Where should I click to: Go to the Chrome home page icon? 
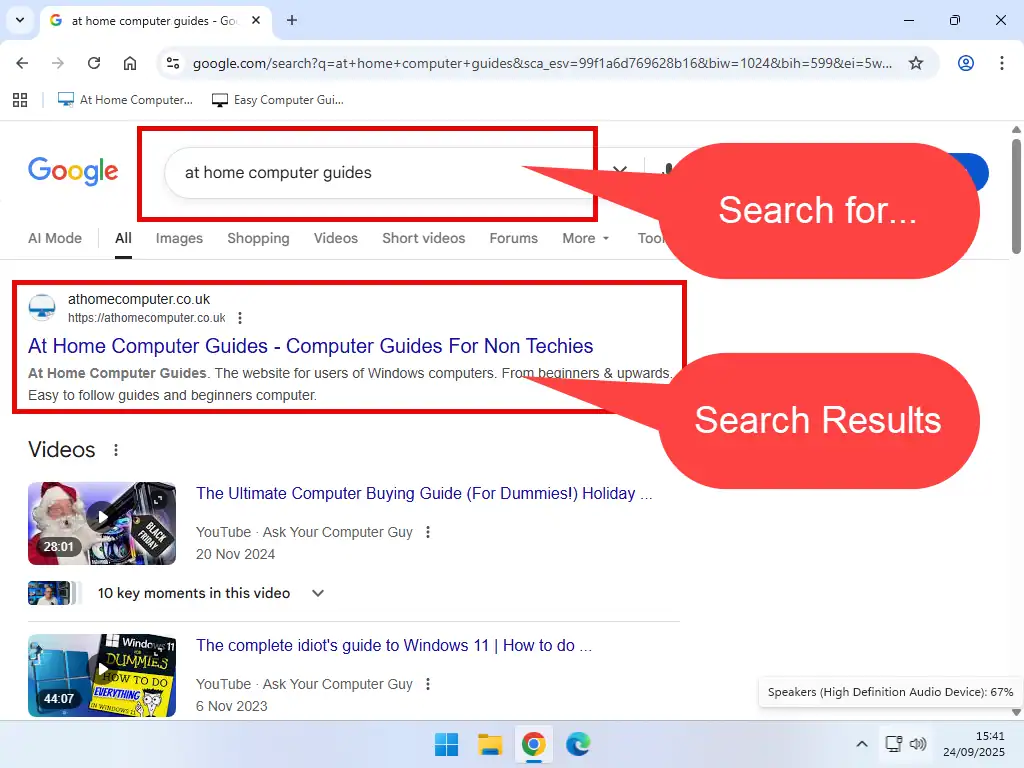pyautogui.click(x=130, y=63)
